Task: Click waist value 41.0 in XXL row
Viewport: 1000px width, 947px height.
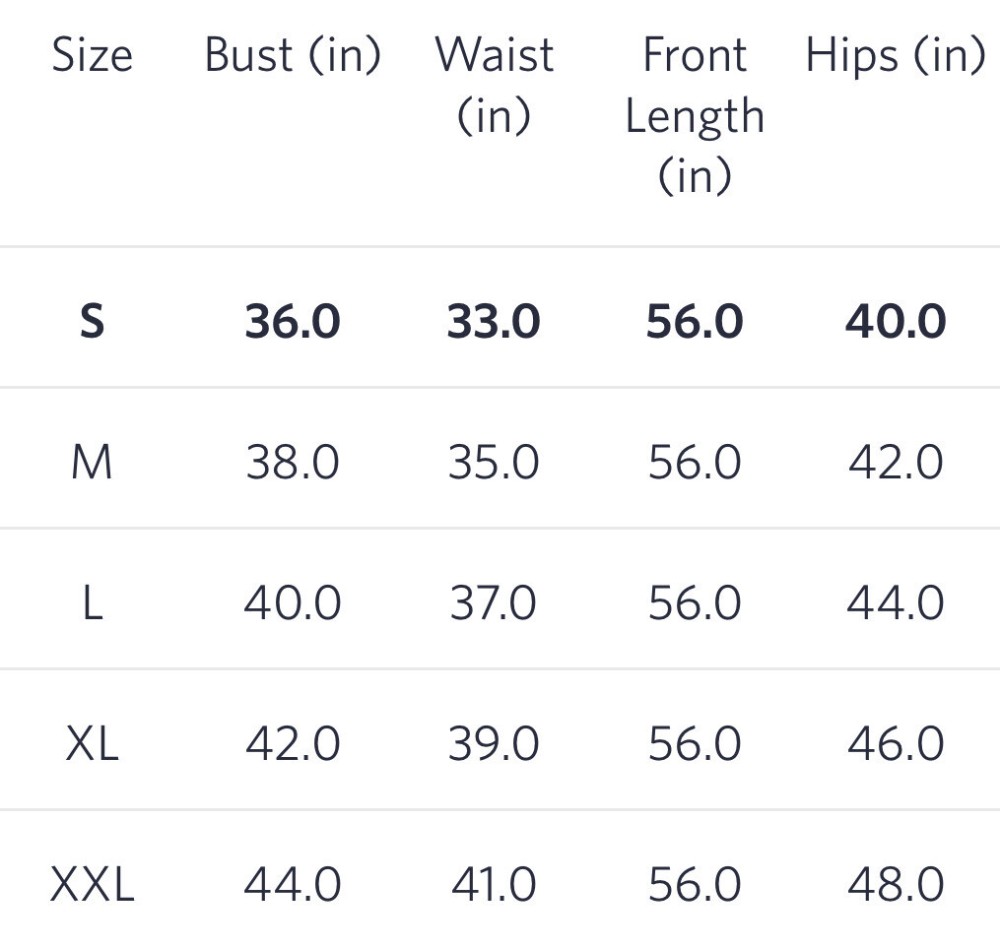Action: pyautogui.click(x=493, y=885)
